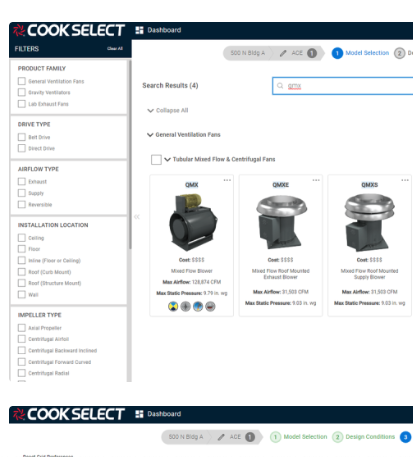
Task: Tick the Supply airflow type checkbox
Action: pos(22,193)
